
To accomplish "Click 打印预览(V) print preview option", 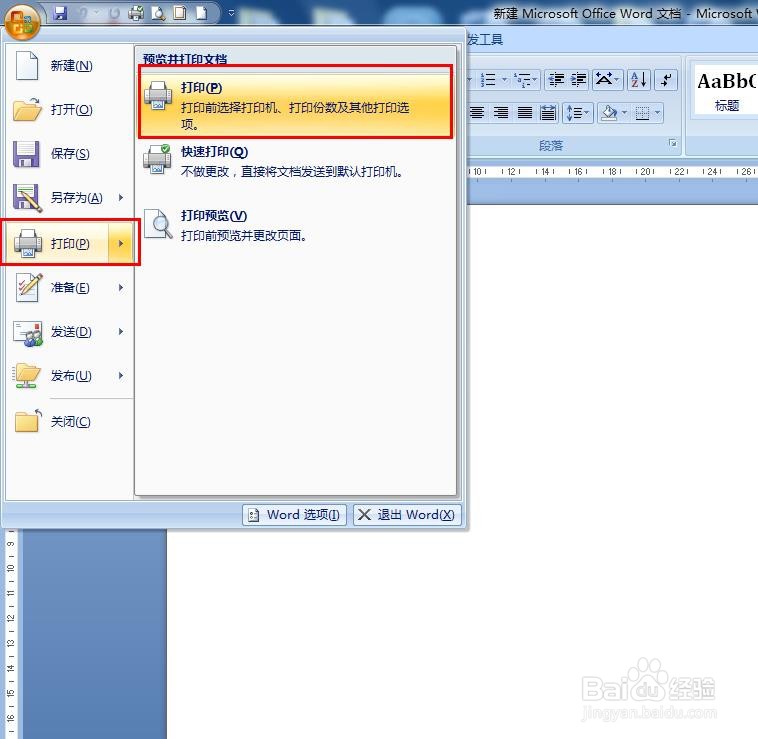I will click(295, 226).
